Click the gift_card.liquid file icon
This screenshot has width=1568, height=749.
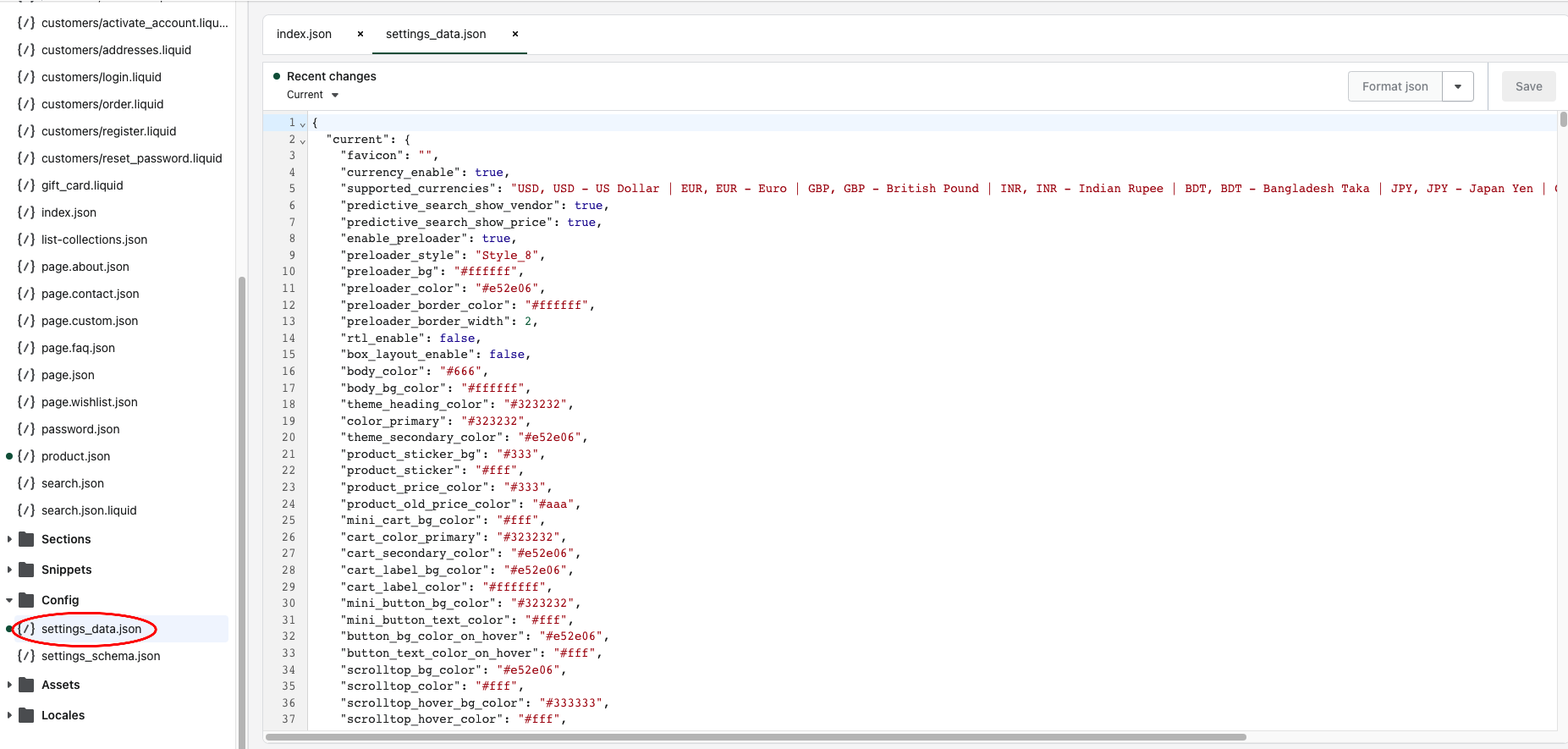[x=26, y=185]
